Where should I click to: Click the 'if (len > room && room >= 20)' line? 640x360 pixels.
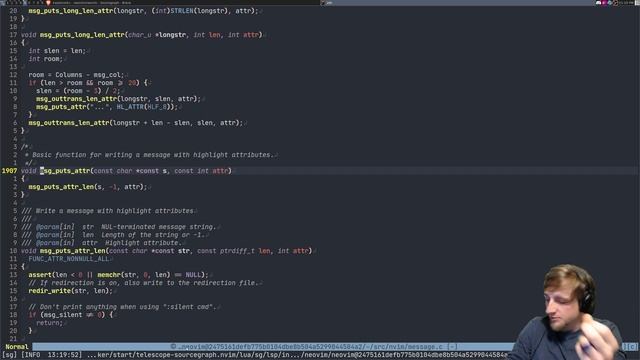click(x=88, y=82)
